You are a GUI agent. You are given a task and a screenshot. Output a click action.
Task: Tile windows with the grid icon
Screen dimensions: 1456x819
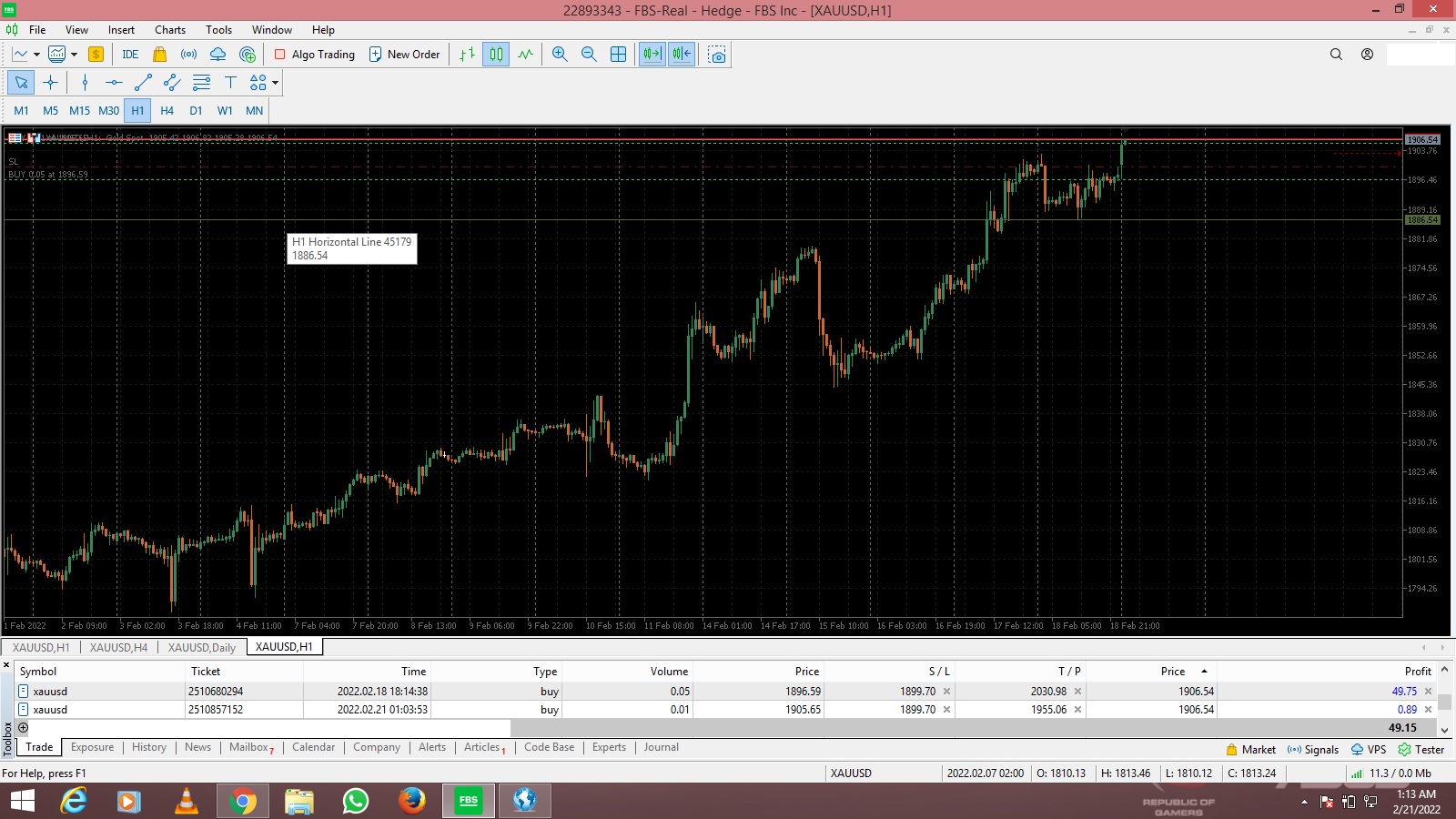[618, 55]
